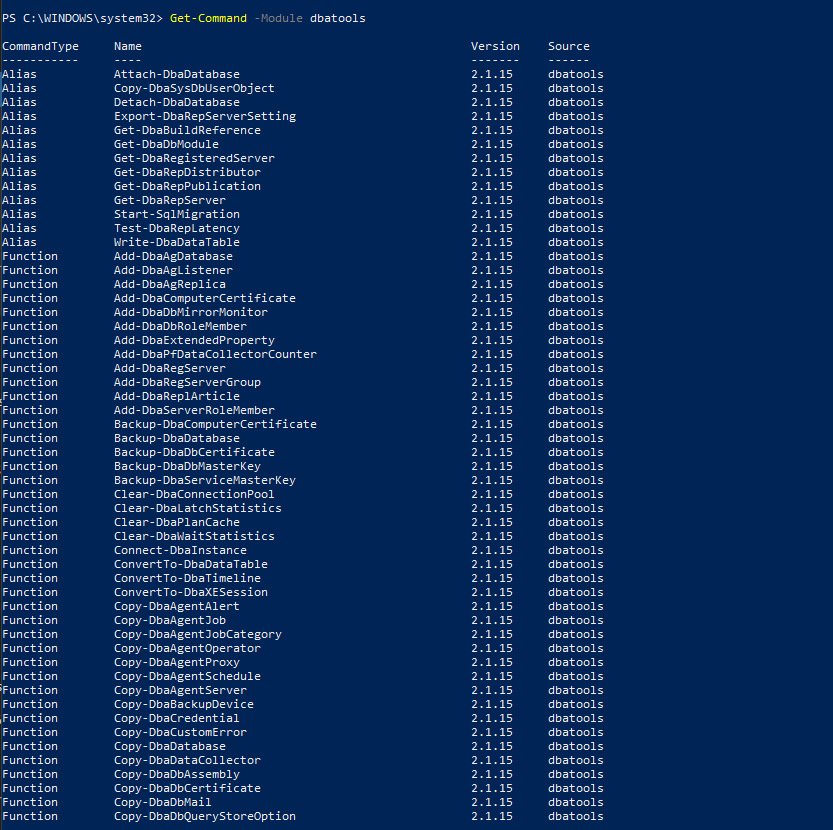Select the 'Add-DbaReplArticle' function name

(177, 396)
